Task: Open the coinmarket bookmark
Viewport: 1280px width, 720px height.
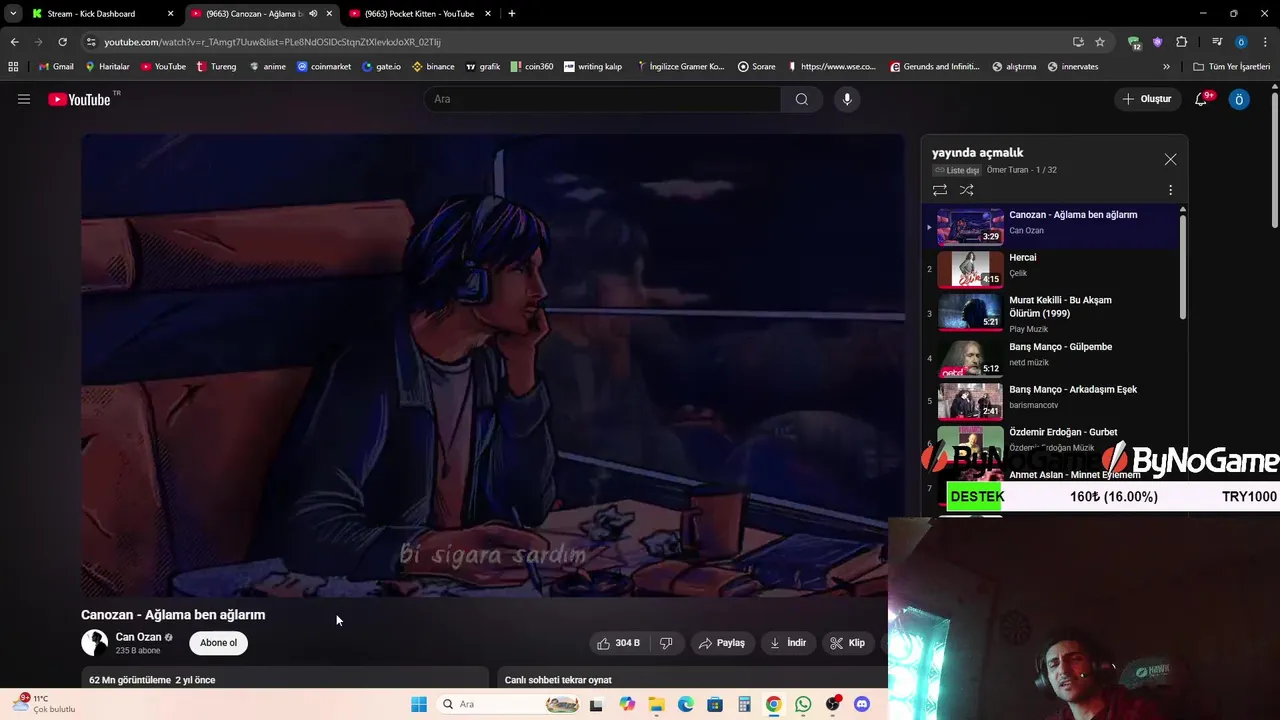Action: [324, 67]
